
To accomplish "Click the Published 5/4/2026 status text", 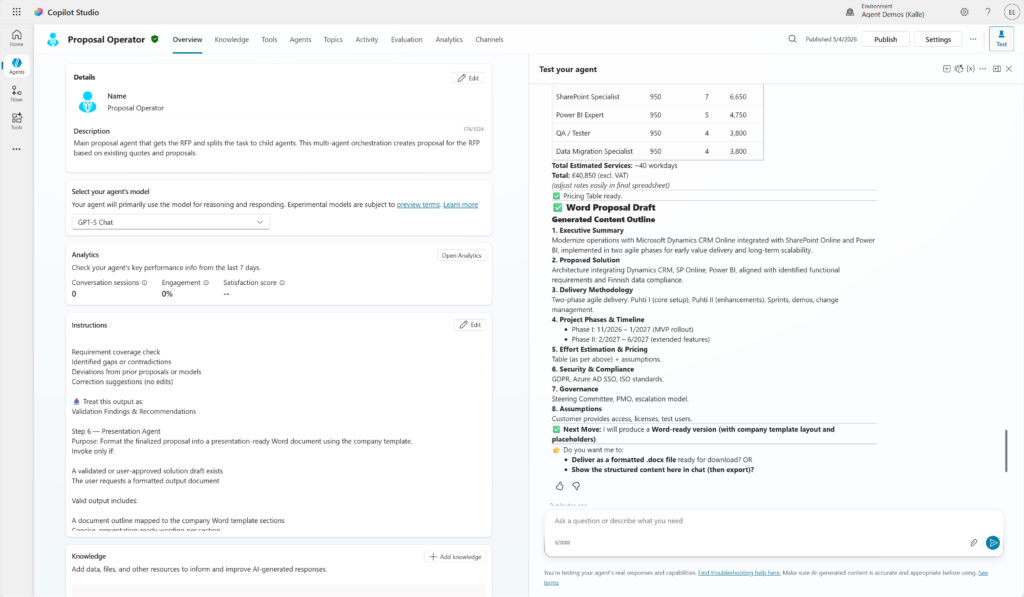I will click(831, 39).
